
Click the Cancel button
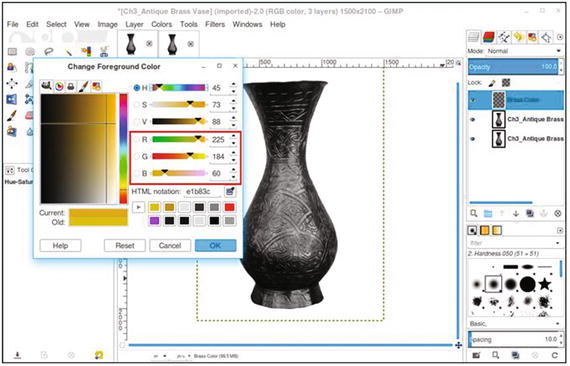click(x=170, y=246)
